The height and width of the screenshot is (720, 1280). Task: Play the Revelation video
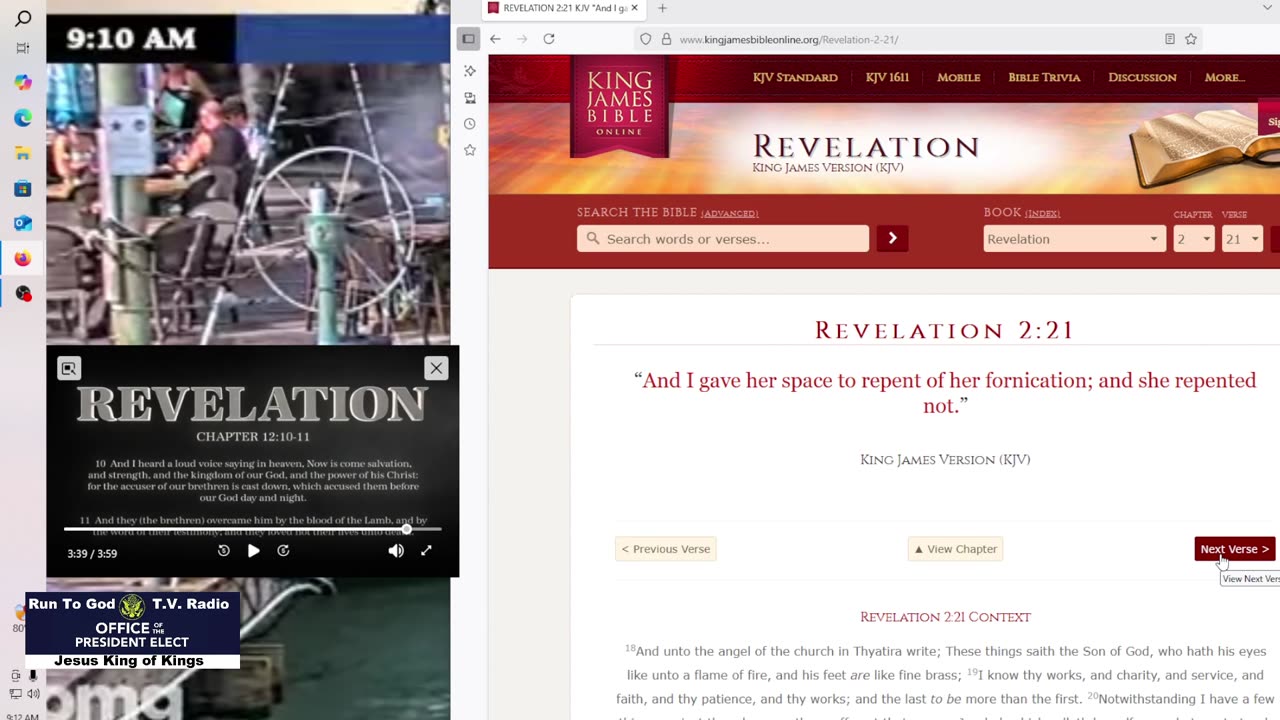[x=253, y=551]
